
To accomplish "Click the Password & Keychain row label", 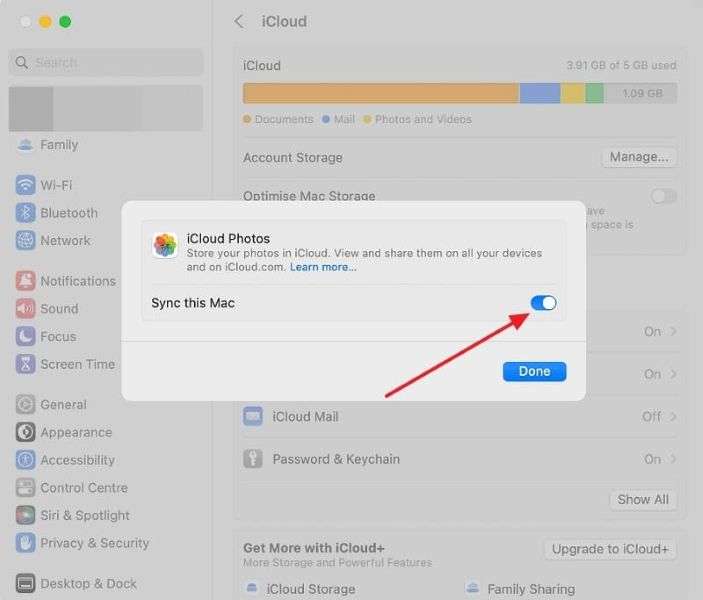I will tap(336, 459).
